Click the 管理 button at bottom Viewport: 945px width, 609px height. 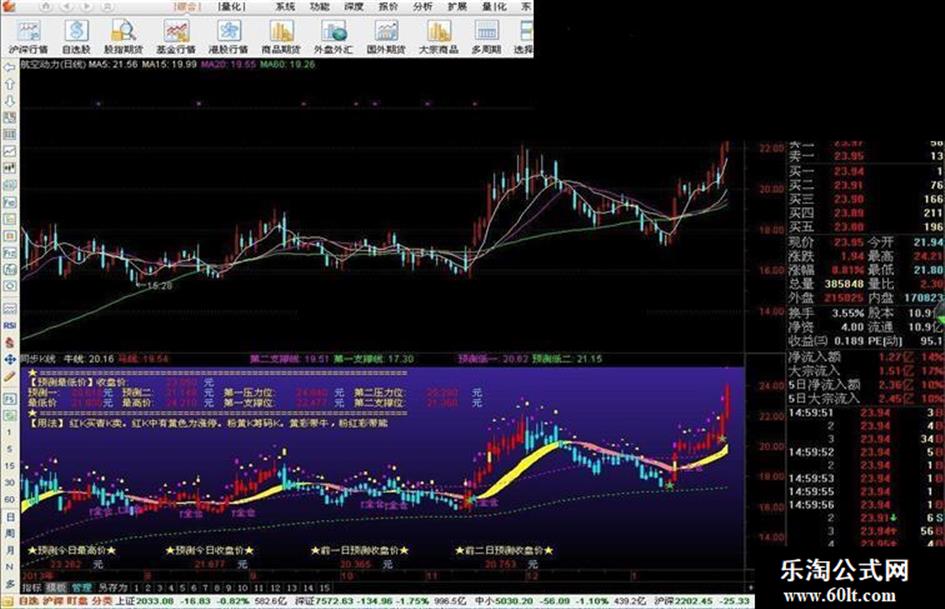80,587
